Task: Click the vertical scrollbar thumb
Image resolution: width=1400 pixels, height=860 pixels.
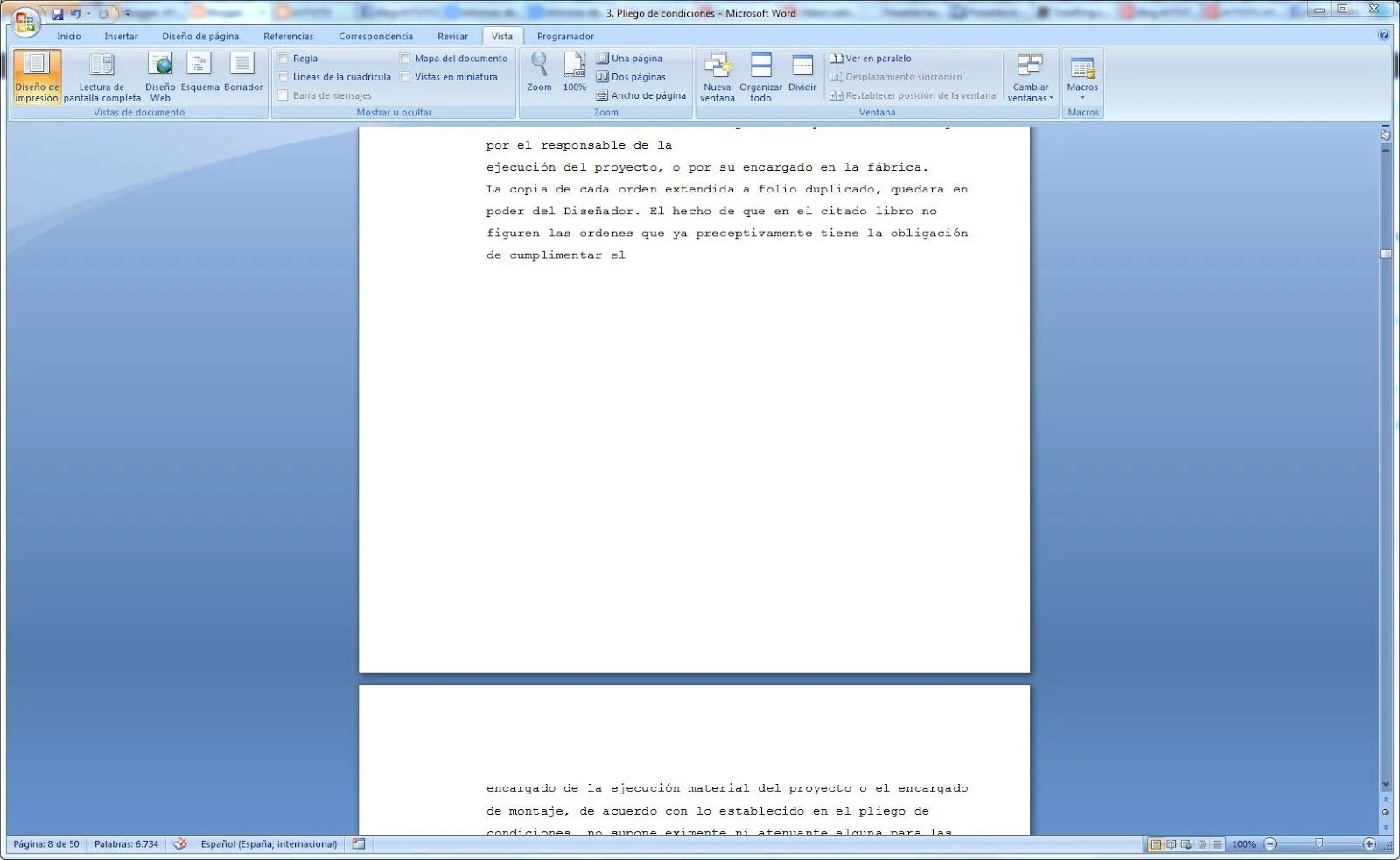Action: pos(1385,254)
